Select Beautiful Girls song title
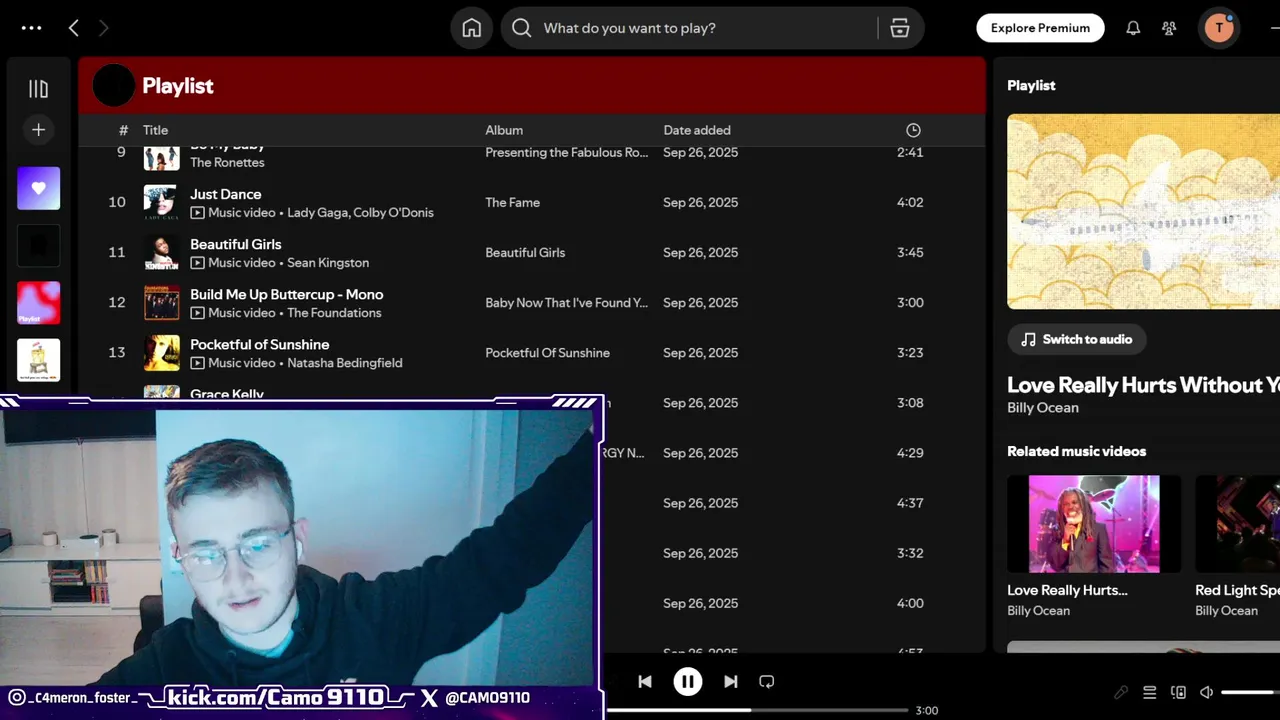This screenshot has width=1280, height=720. [x=235, y=244]
